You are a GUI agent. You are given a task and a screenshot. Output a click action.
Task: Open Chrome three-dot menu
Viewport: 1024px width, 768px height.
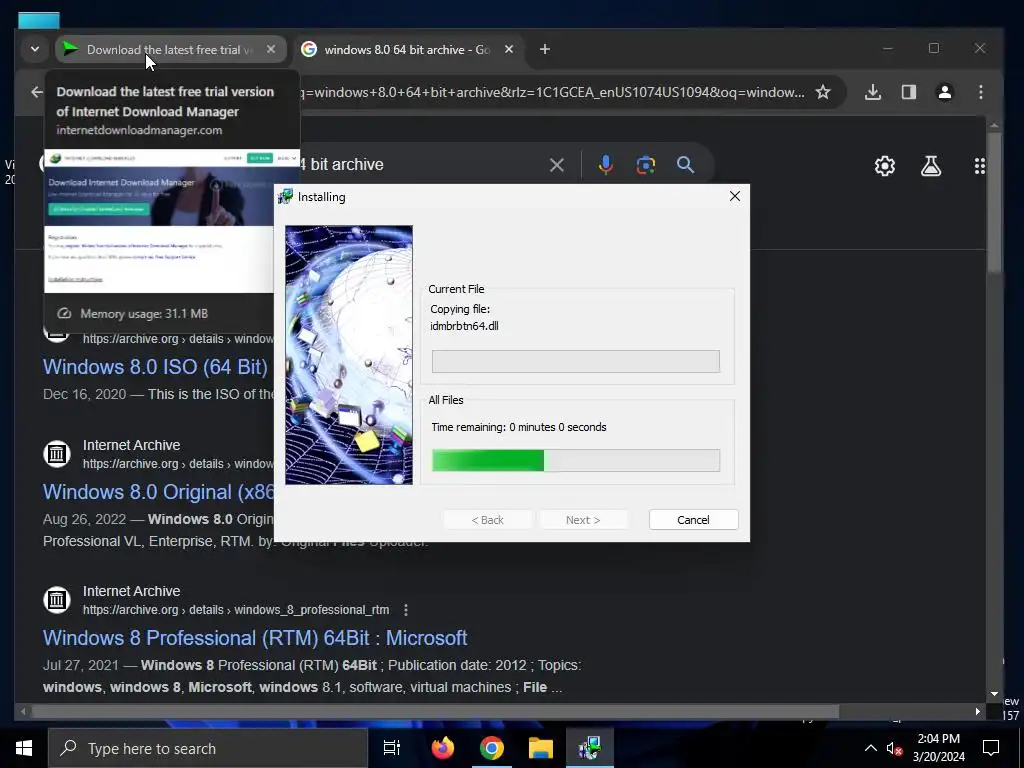[x=981, y=92]
